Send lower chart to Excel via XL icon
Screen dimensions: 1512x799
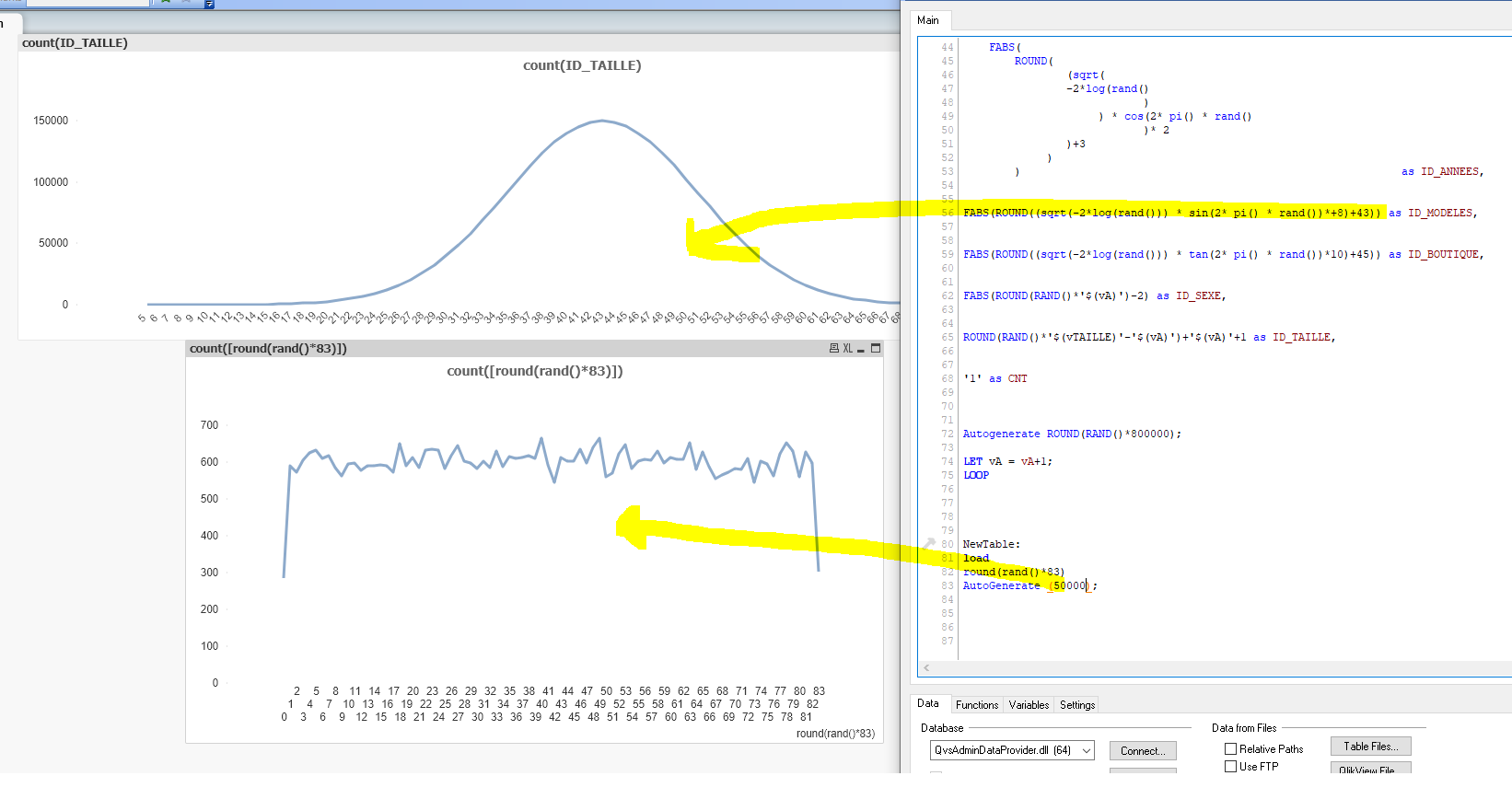tap(847, 349)
